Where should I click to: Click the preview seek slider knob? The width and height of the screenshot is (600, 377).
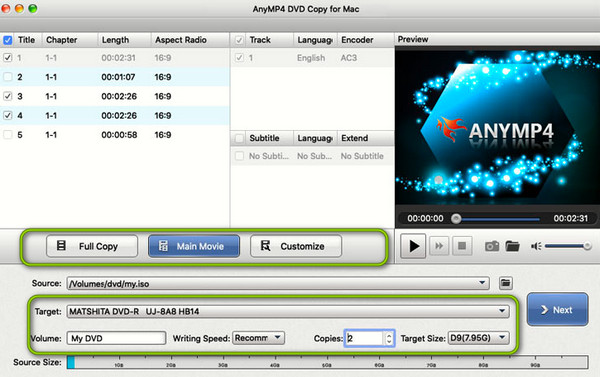click(x=456, y=219)
